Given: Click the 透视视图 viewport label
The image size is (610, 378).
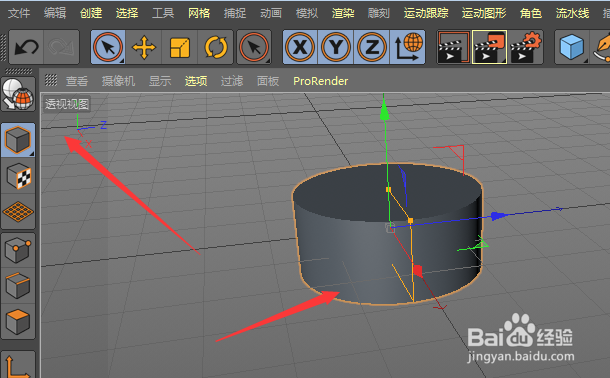Looking at the screenshot, I should coord(67,104).
